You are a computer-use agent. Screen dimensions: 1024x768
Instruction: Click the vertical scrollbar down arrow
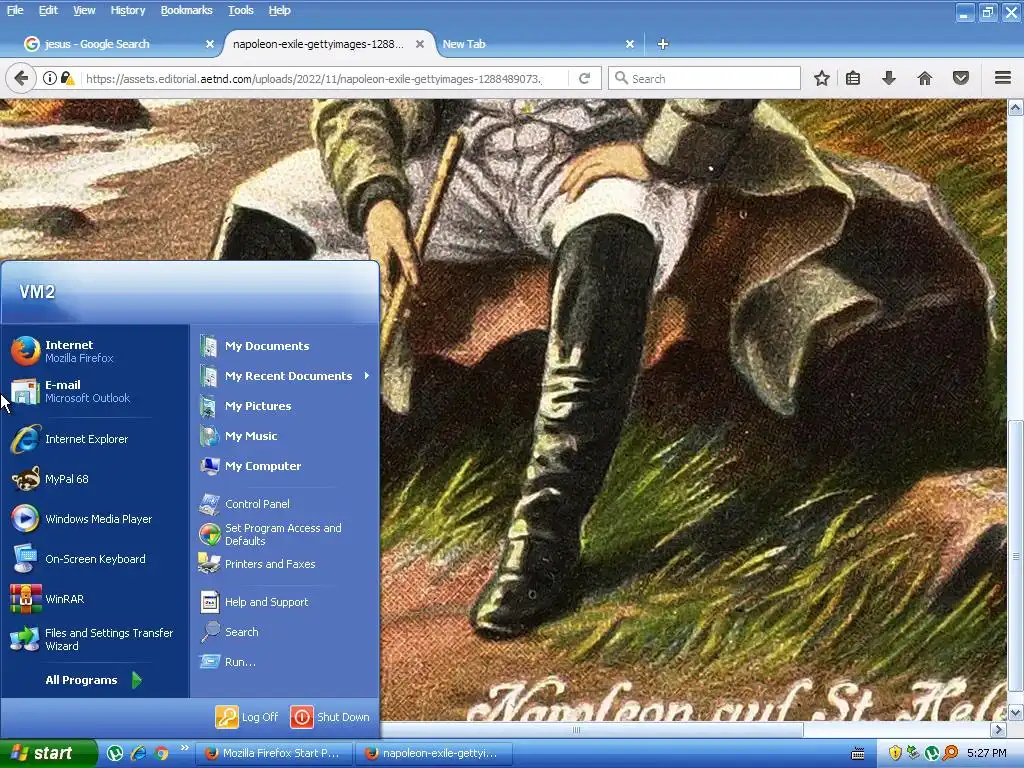(x=1016, y=712)
